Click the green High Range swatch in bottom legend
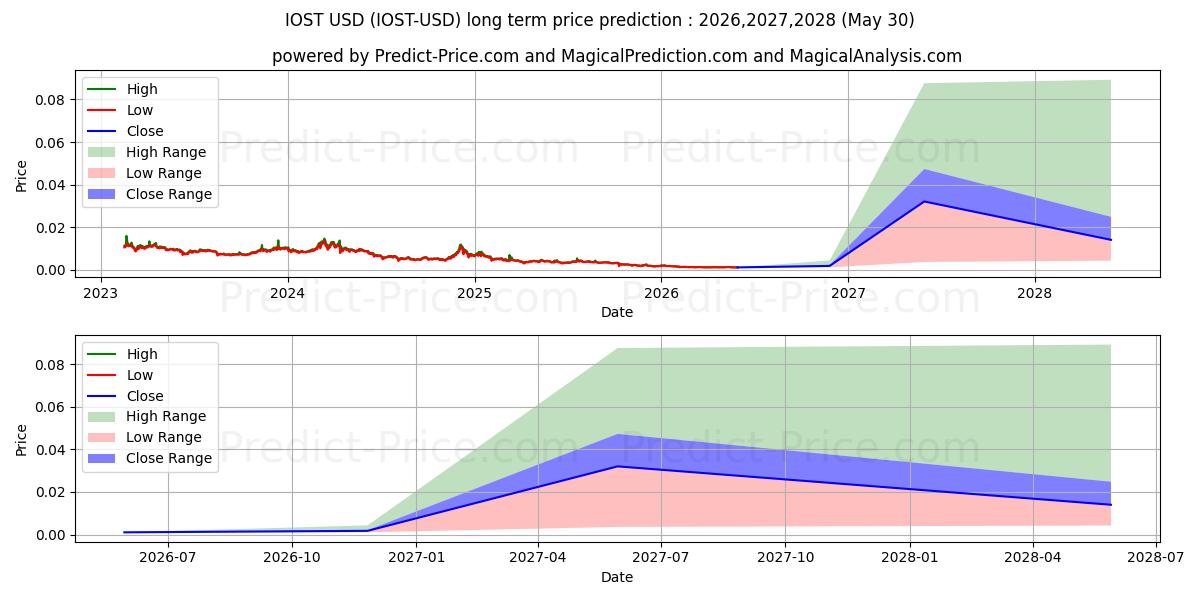Screen dimensions: 1200x600 point(102,417)
